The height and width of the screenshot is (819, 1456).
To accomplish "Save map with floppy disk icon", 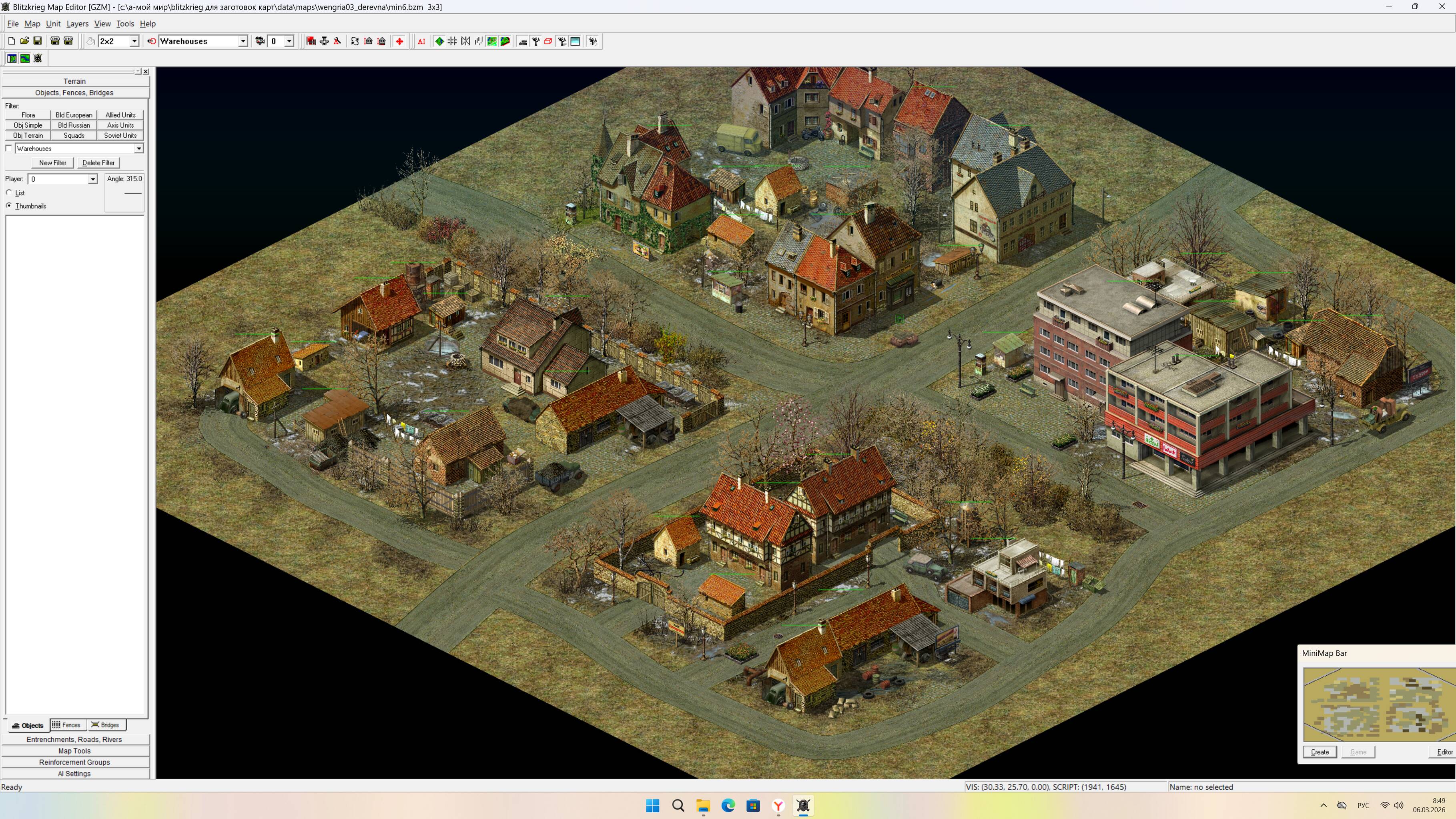I will click(37, 41).
